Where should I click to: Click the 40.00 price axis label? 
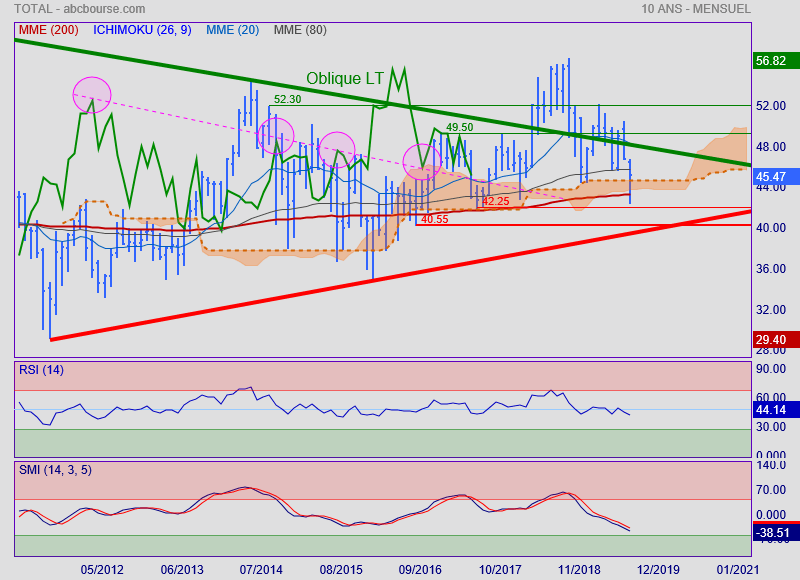[771, 228]
